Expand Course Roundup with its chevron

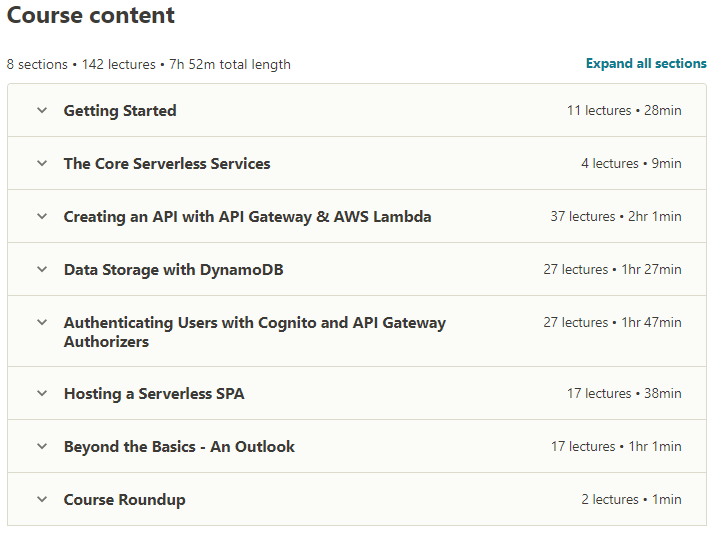pos(42,499)
